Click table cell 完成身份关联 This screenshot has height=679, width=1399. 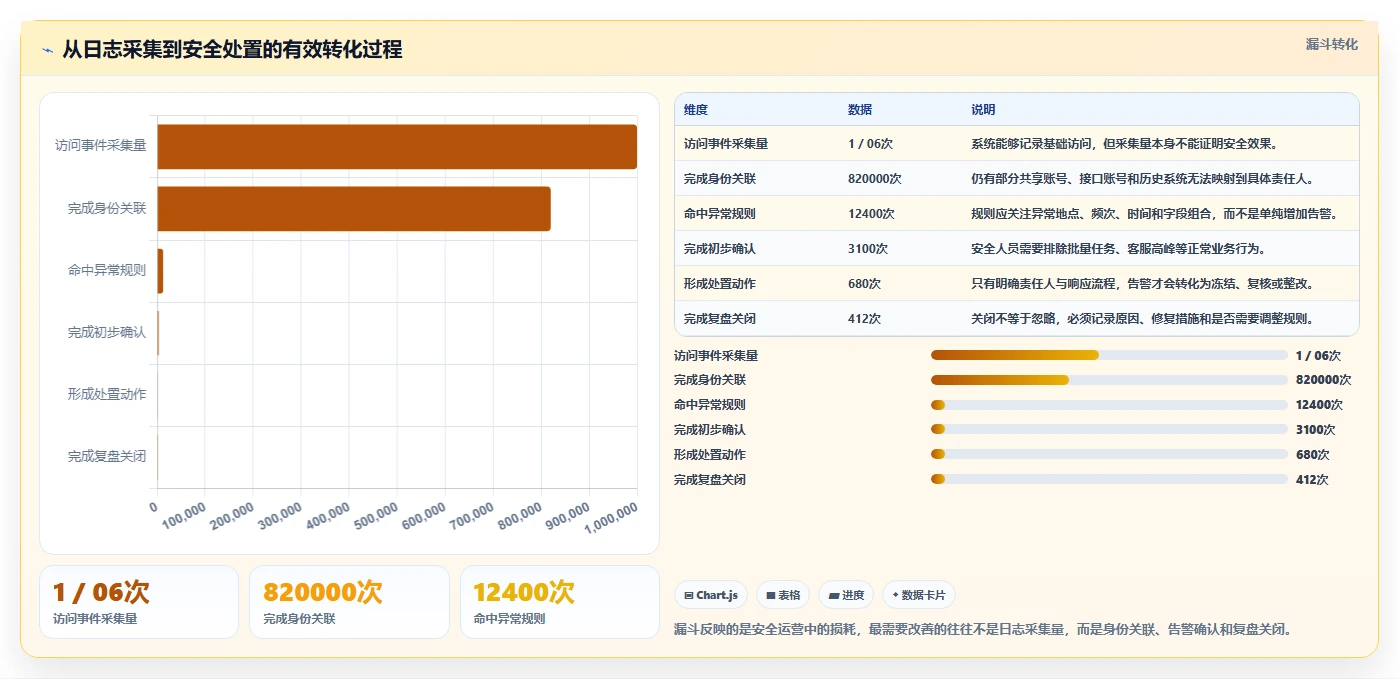coord(720,179)
